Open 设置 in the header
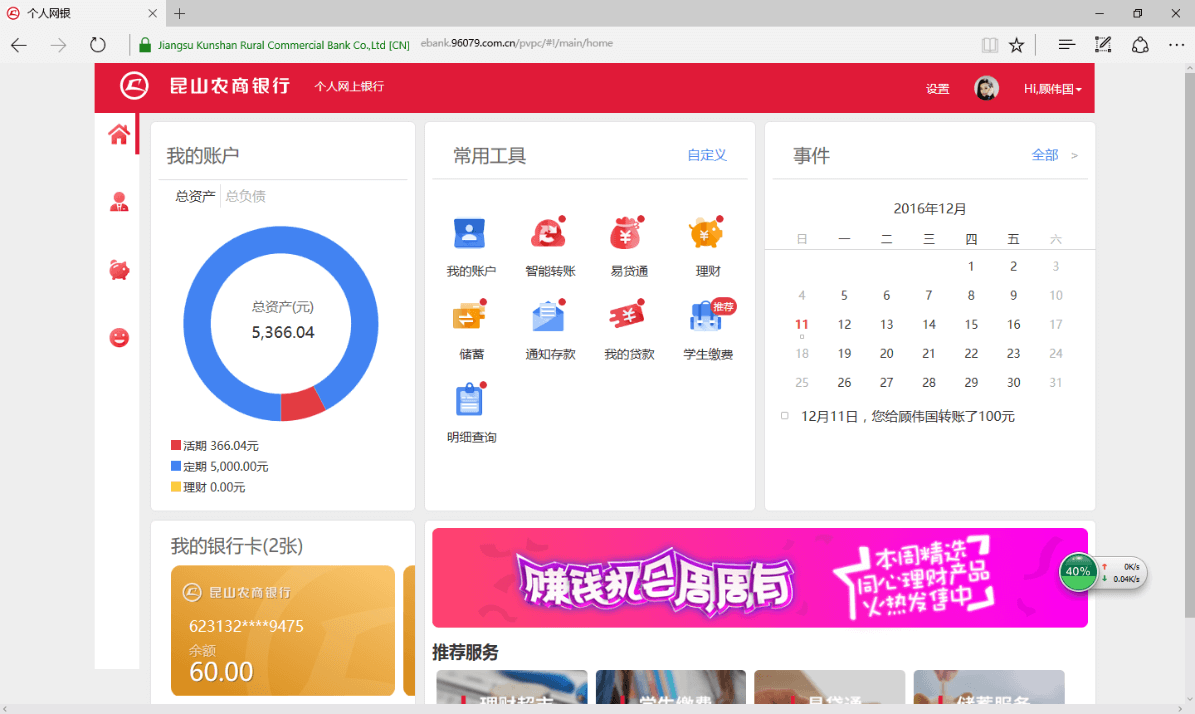Image resolution: width=1195 pixels, height=714 pixels. click(x=937, y=89)
